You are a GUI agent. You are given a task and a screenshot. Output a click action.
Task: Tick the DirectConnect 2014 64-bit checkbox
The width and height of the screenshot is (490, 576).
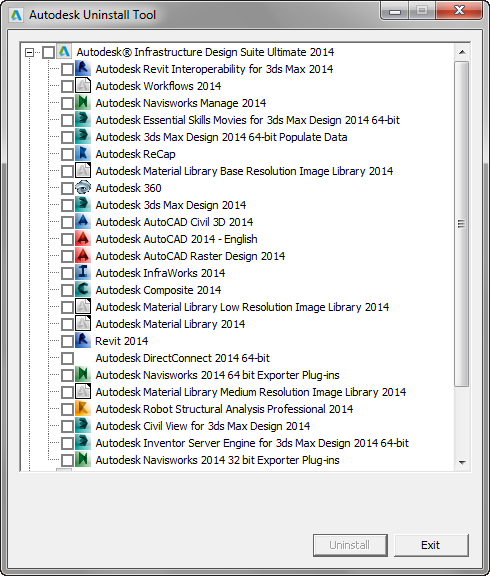(67, 358)
